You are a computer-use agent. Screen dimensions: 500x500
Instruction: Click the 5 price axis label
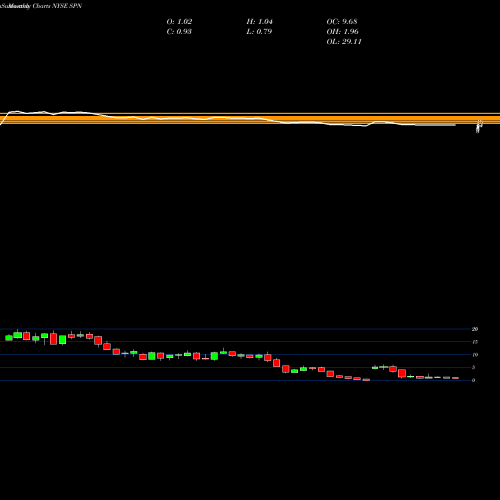coord(473,367)
